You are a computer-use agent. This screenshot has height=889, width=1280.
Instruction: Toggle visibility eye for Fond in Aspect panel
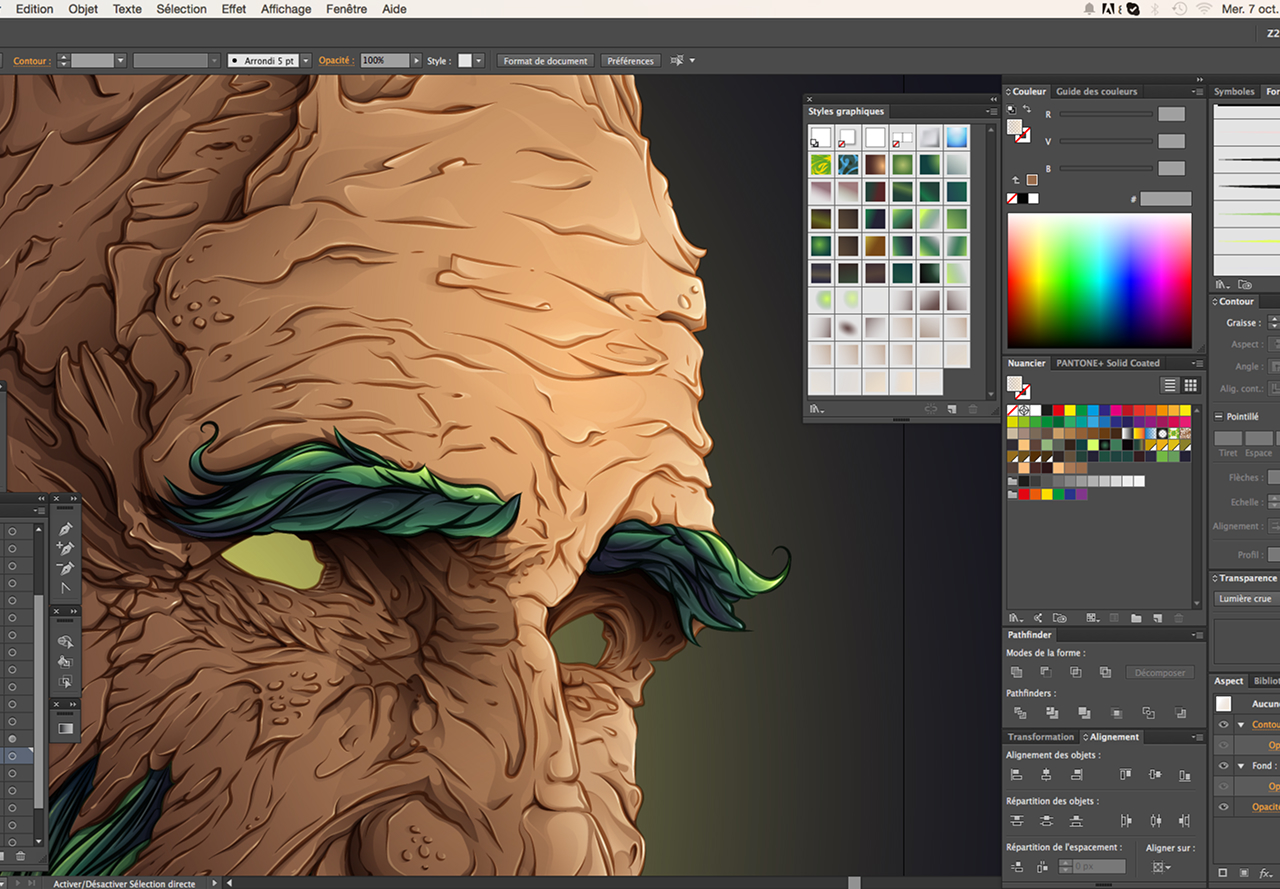coord(1223,766)
